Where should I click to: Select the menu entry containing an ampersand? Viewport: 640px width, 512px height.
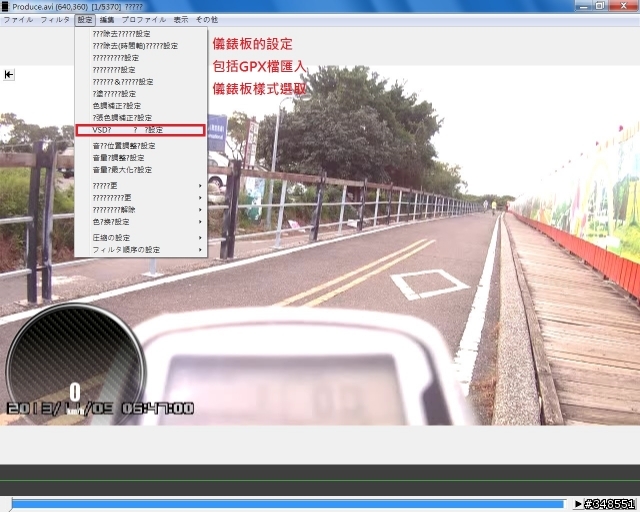click(x=140, y=82)
